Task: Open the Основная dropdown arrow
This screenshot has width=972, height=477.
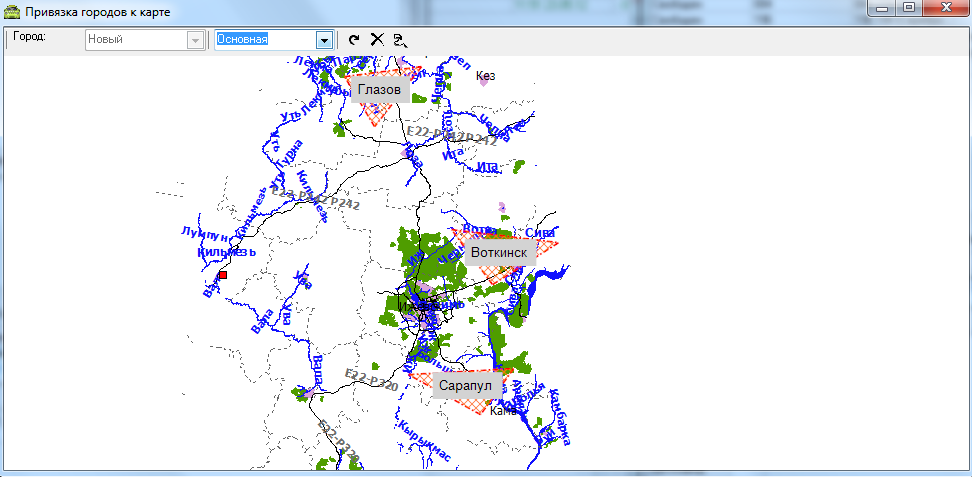Action: tap(323, 40)
